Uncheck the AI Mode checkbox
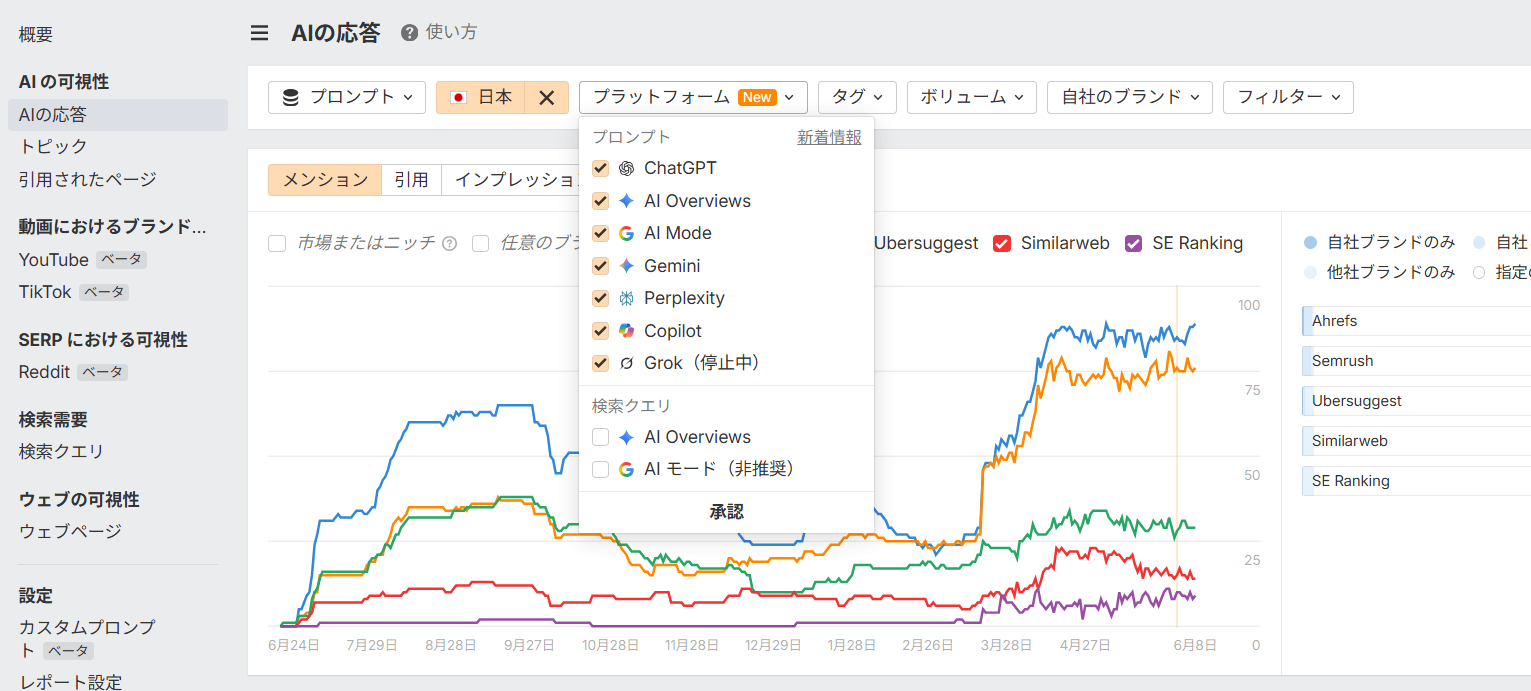Image resolution: width=1531 pixels, height=691 pixels. coord(601,233)
